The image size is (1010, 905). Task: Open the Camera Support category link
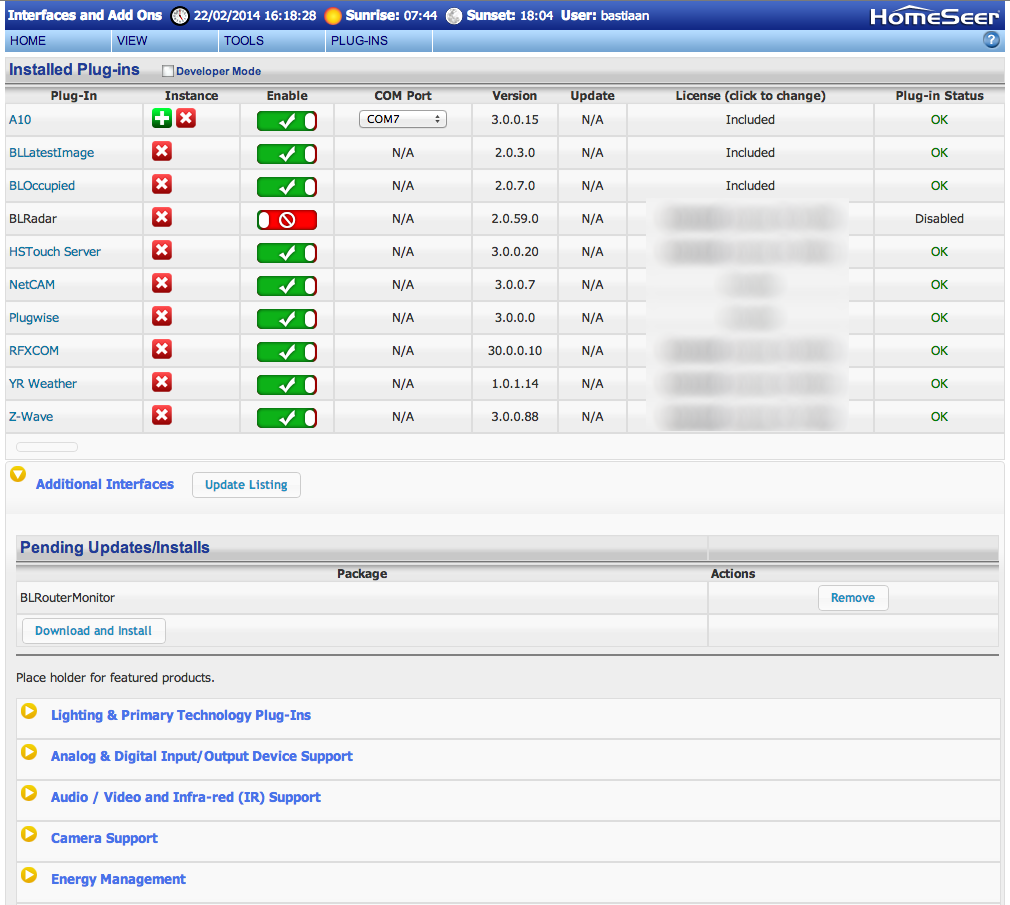pos(104,838)
